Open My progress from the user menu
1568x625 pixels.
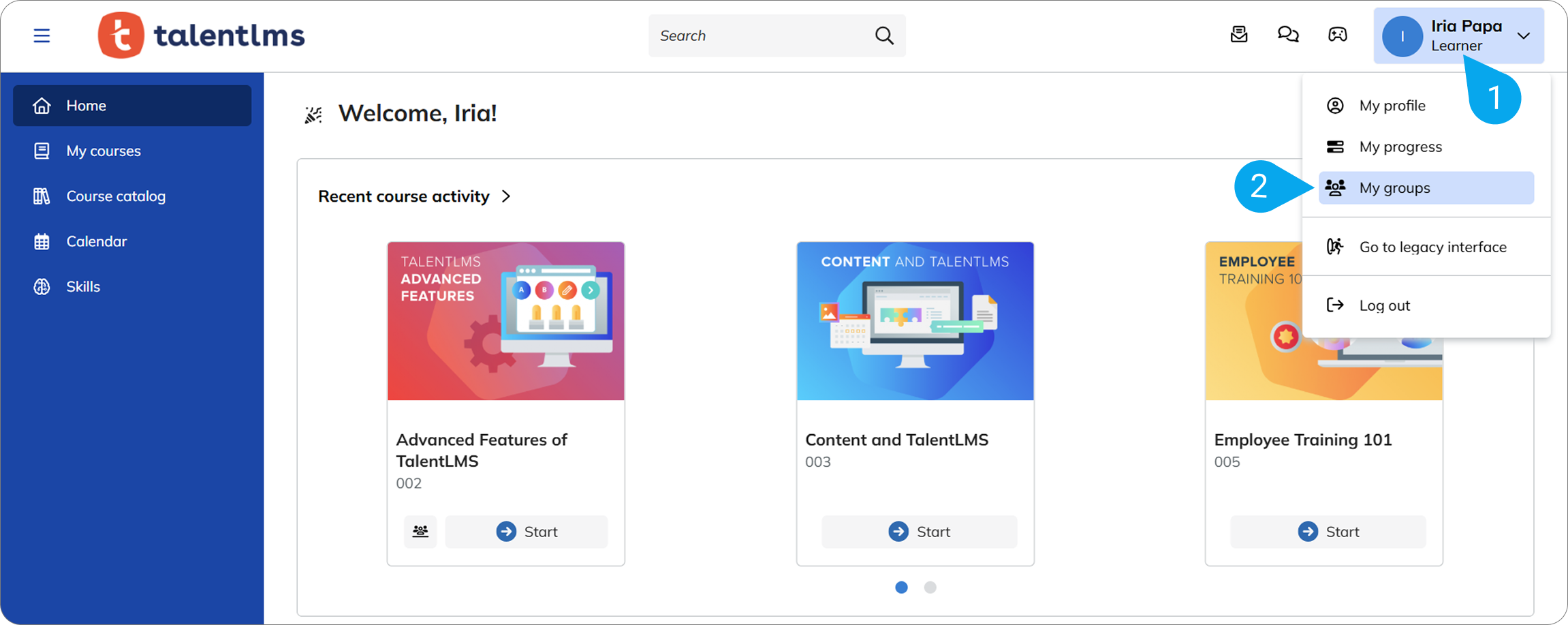coord(1400,147)
